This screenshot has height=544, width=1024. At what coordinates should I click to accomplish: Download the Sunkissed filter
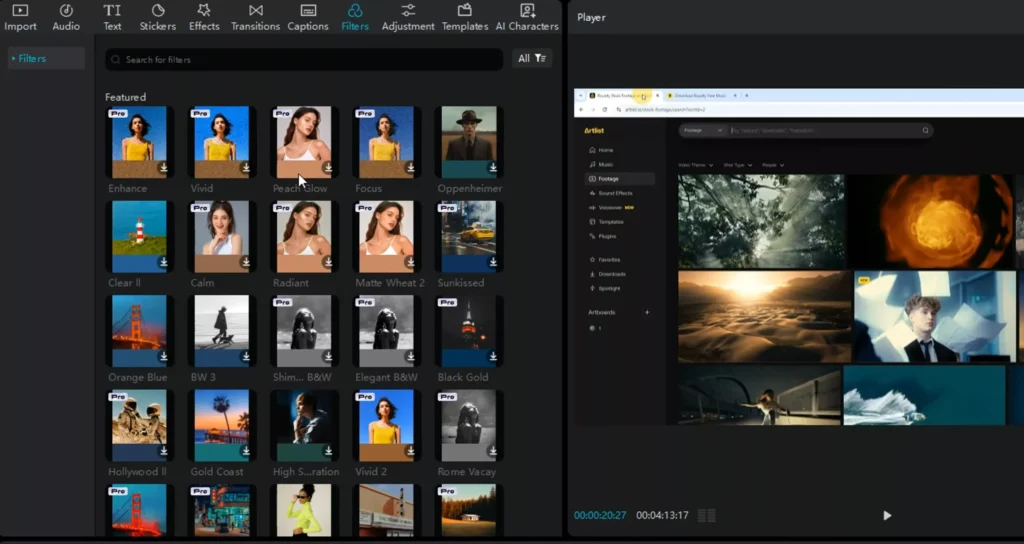pyautogui.click(x=492, y=262)
